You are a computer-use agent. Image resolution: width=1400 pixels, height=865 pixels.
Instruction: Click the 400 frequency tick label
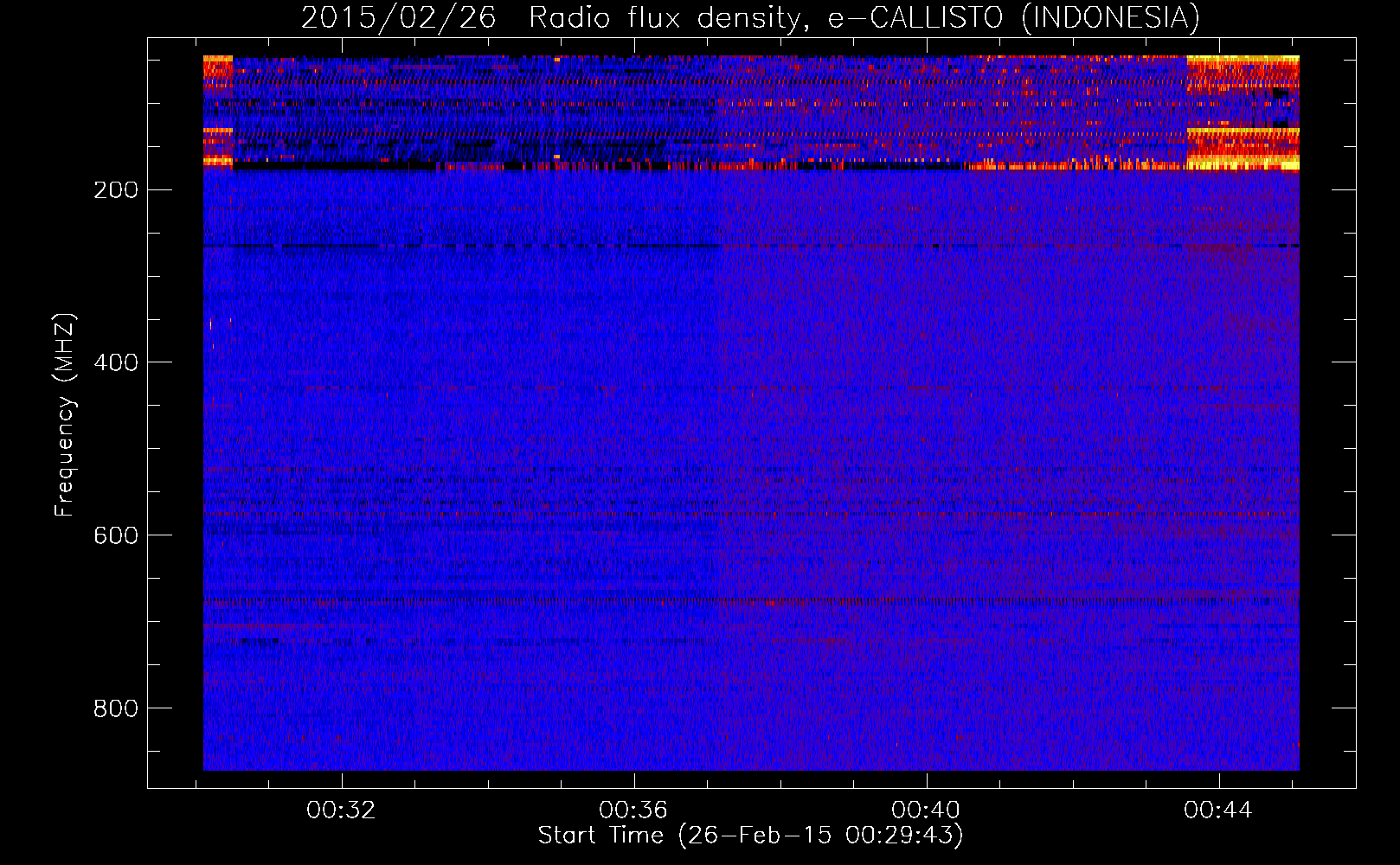click(116, 363)
